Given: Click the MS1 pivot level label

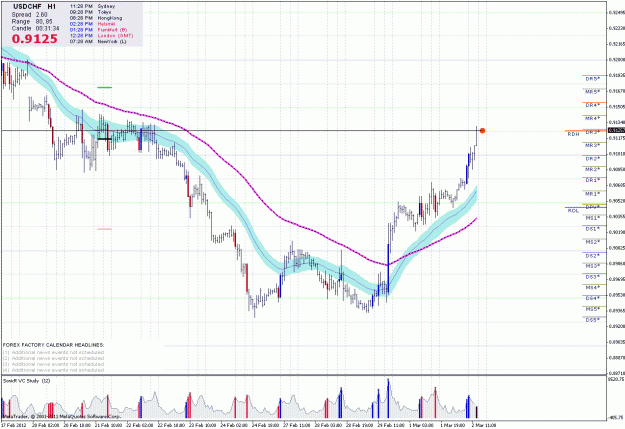Looking at the screenshot, I should [593, 218].
